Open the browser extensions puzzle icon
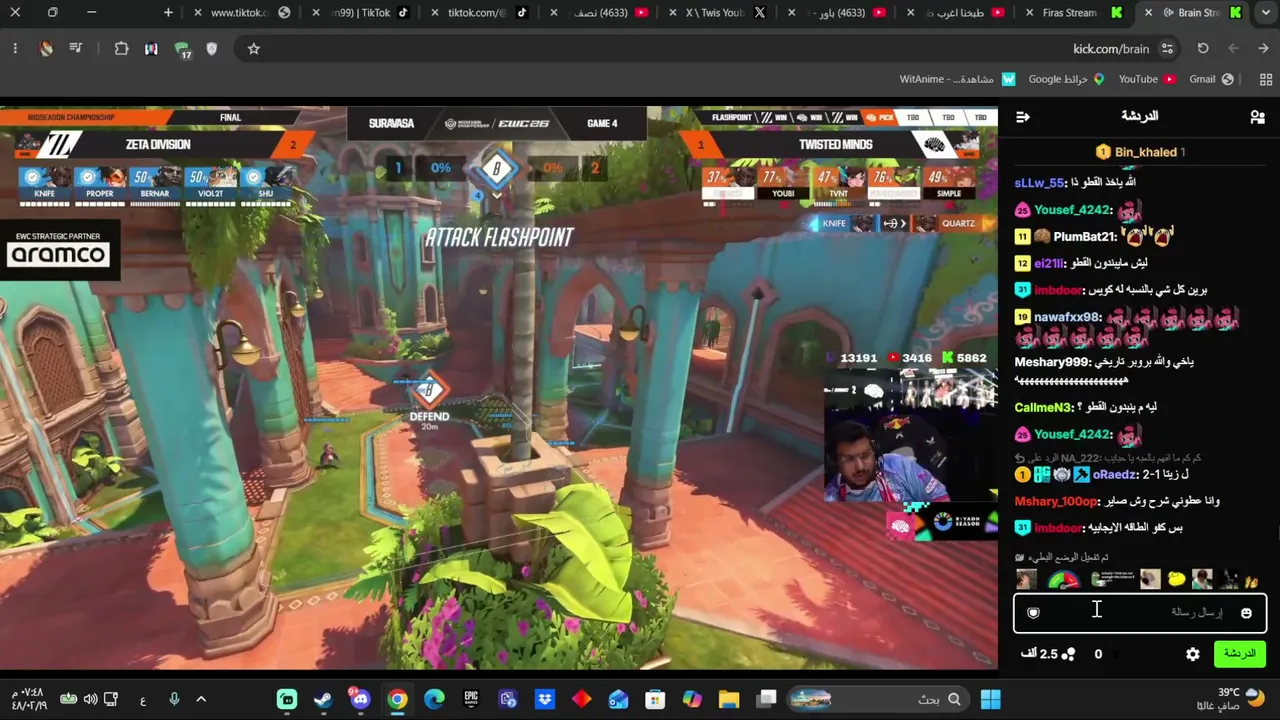The width and height of the screenshot is (1280, 720). click(121, 48)
